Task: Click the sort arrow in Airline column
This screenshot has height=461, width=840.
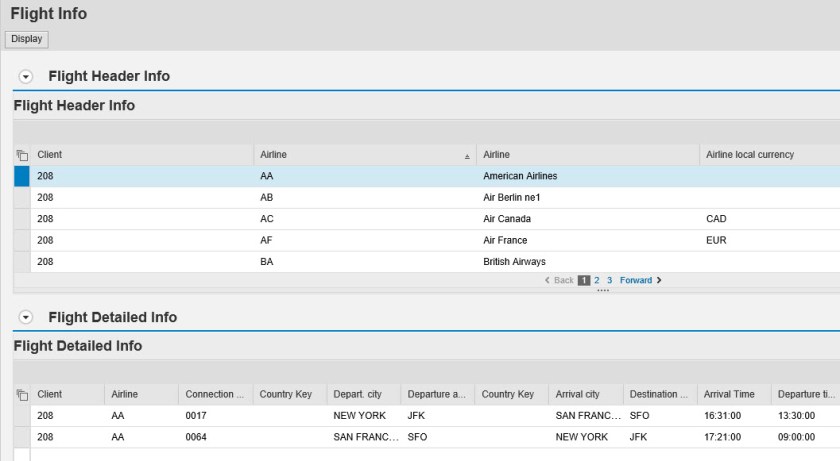Action: pos(467,157)
